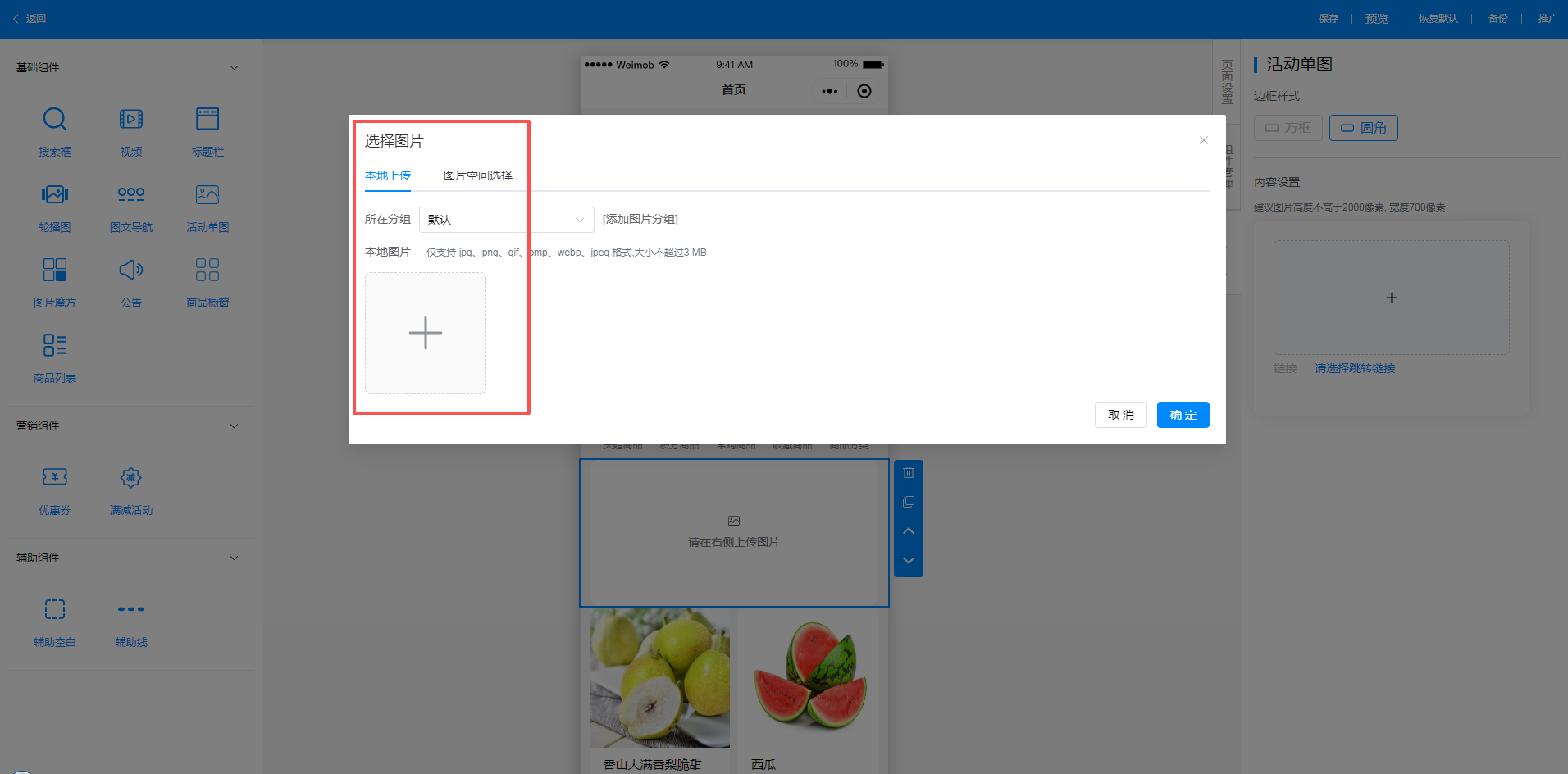Screen dimensions: 1568x774
Task: Select the 圆角 rounded border style
Action: point(1364,128)
